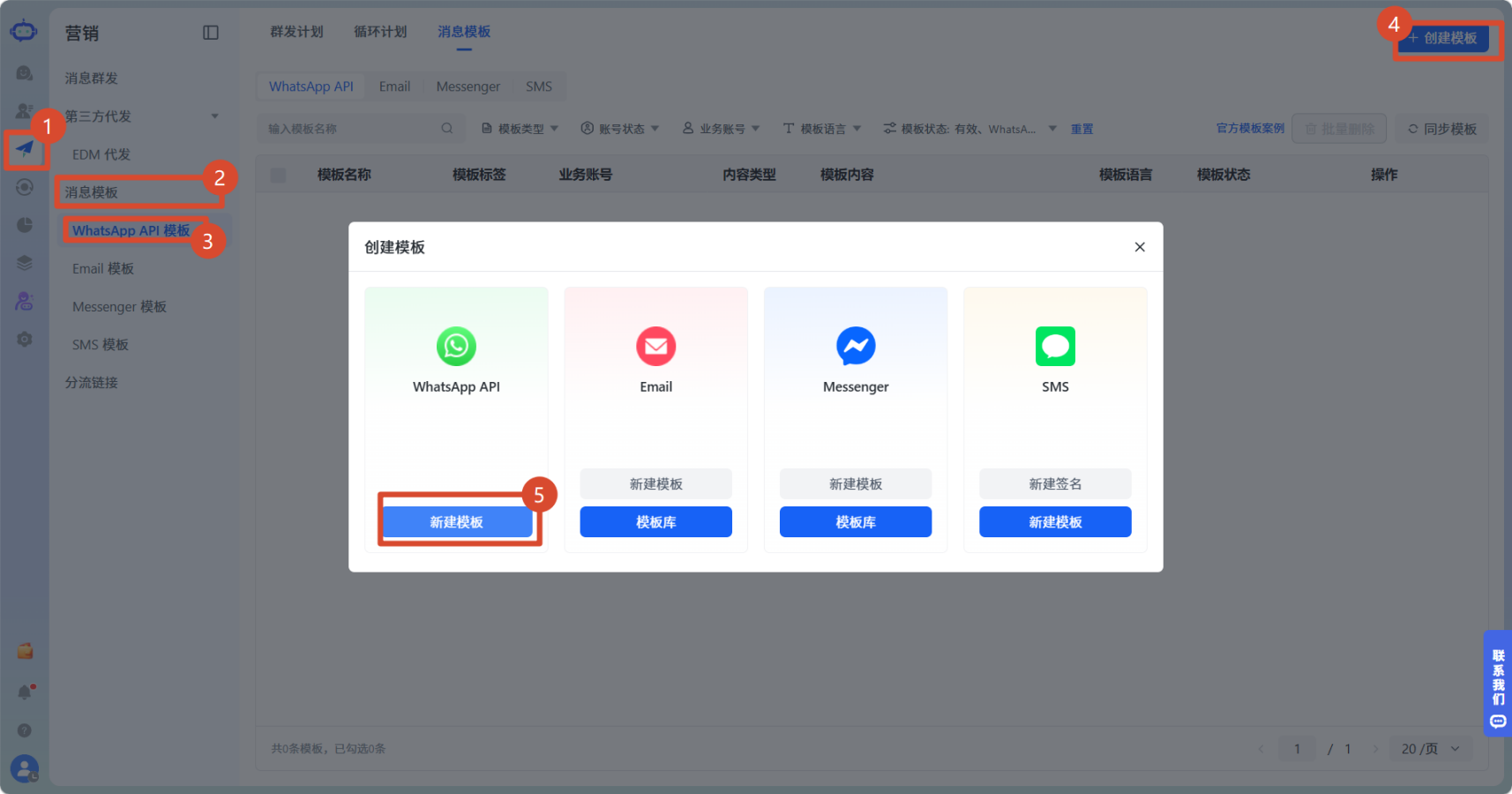The height and width of the screenshot is (794, 1512).
Task: Open the 模板类型 filter dropdown
Action: tap(520, 129)
